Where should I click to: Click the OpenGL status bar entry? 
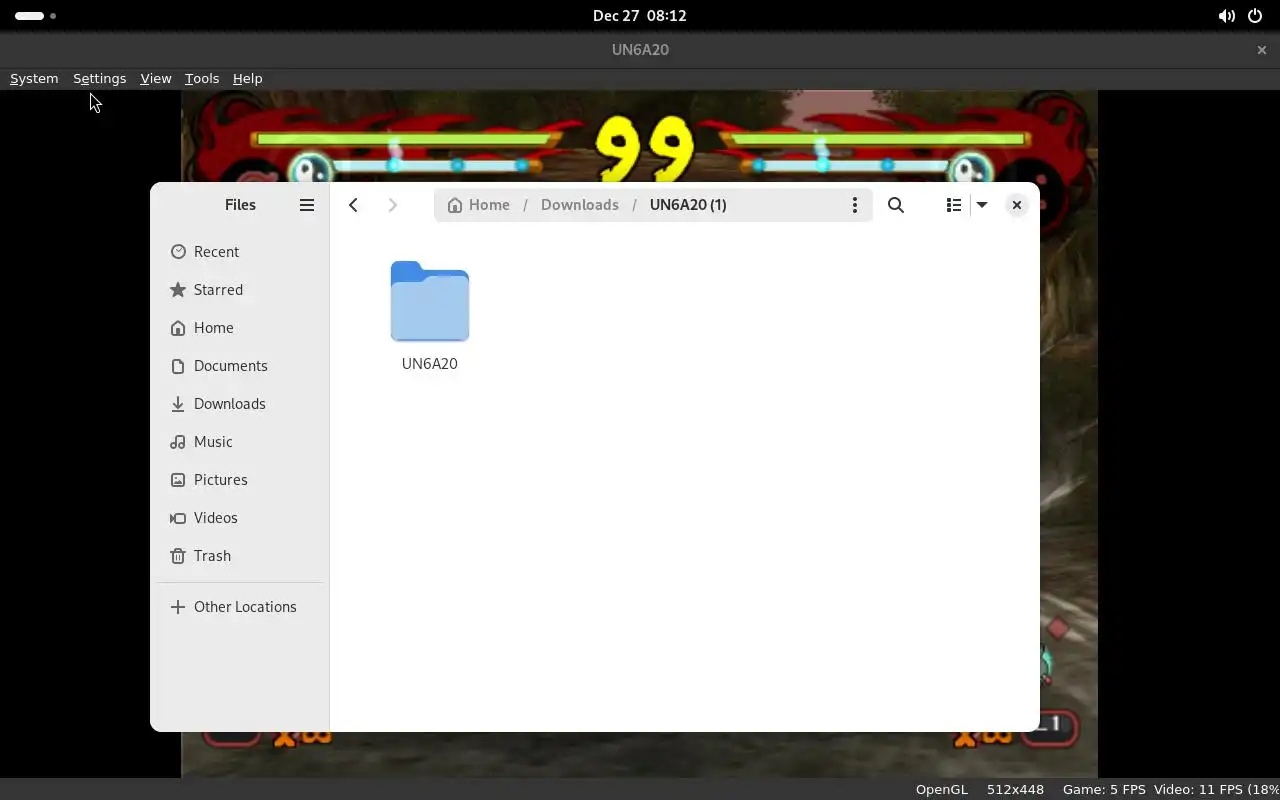(942, 790)
